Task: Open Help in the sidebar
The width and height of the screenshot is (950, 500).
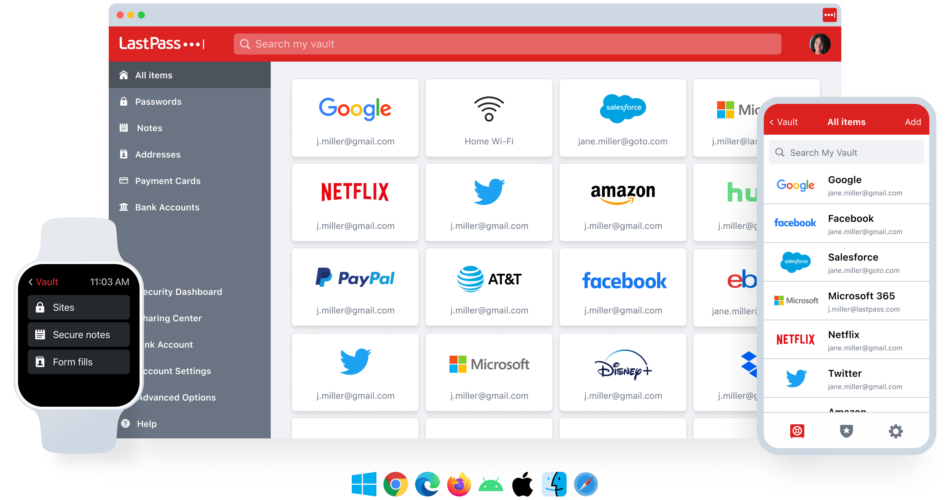Action: click(x=146, y=424)
